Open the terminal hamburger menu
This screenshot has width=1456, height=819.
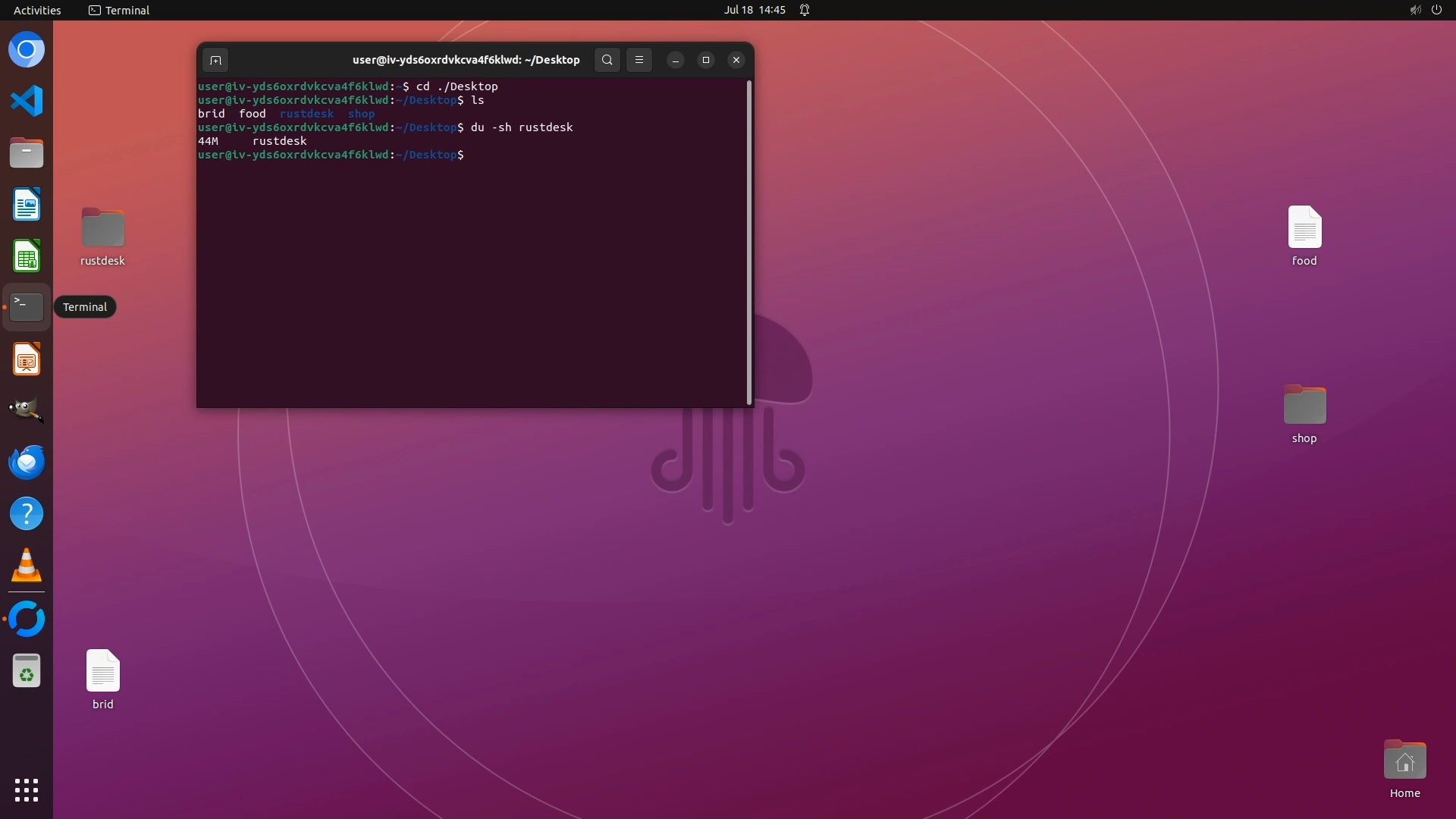point(639,60)
